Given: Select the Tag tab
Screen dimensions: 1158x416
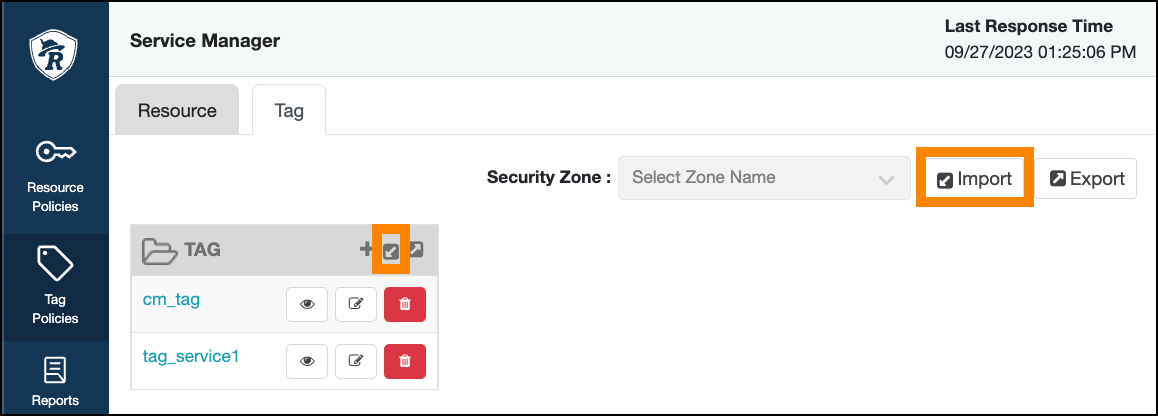Looking at the screenshot, I should point(289,110).
